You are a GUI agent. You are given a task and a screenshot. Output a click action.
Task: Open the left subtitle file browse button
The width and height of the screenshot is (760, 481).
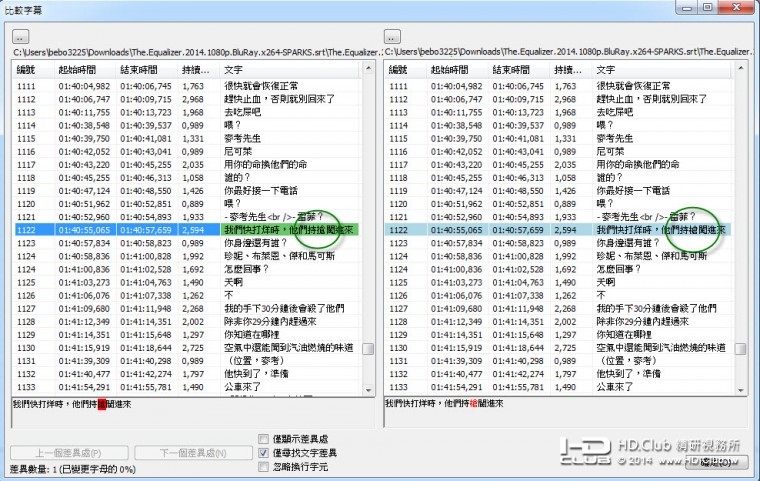point(20,37)
